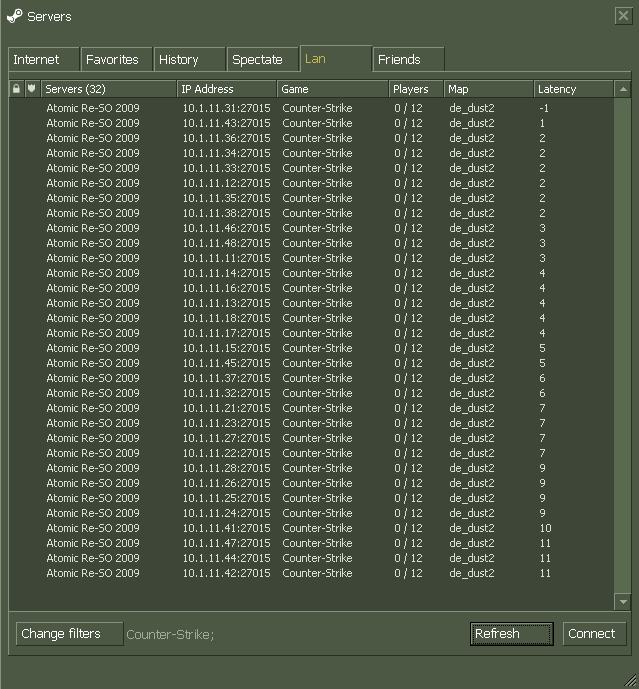Click the window resize grip corner
The height and width of the screenshot is (689, 639).
pos(630,680)
